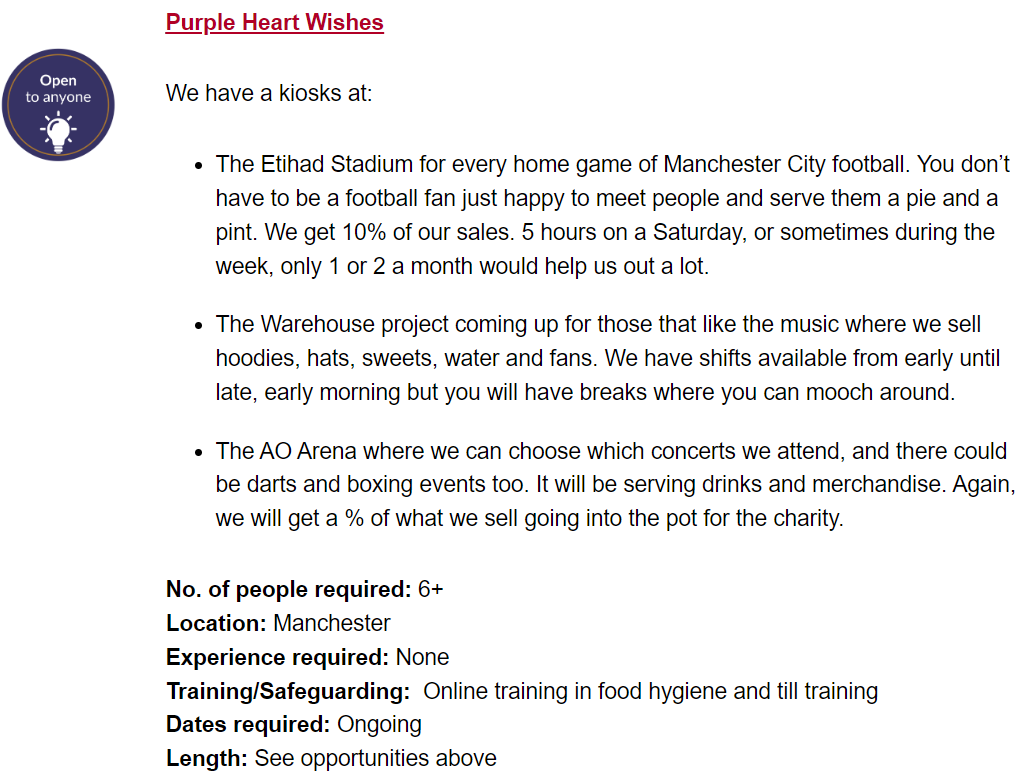Viewport: 1035px width, 776px height.
Task: Click the bullet marker beside AO Arena item
Action: point(199,452)
